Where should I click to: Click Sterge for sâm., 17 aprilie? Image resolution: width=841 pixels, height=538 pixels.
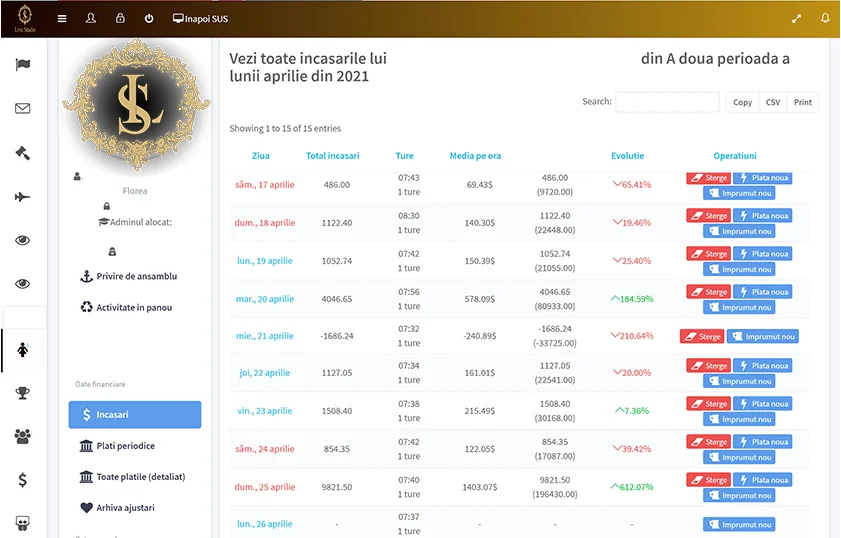click(708, 178)
